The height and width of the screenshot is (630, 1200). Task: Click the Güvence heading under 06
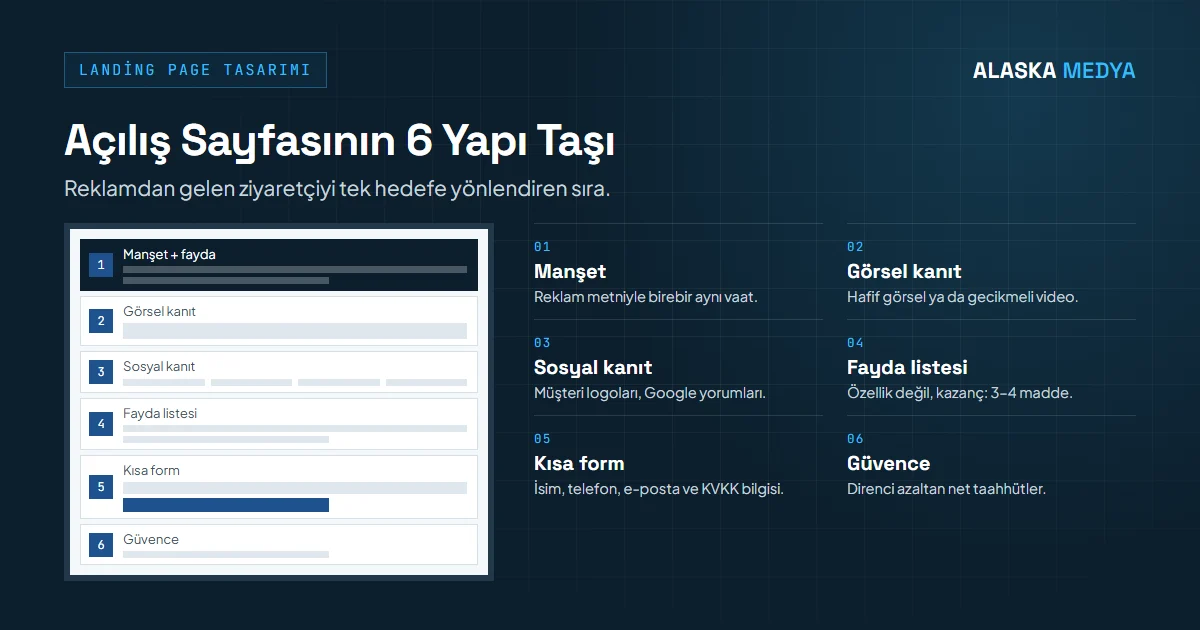(x=888, y=463)
